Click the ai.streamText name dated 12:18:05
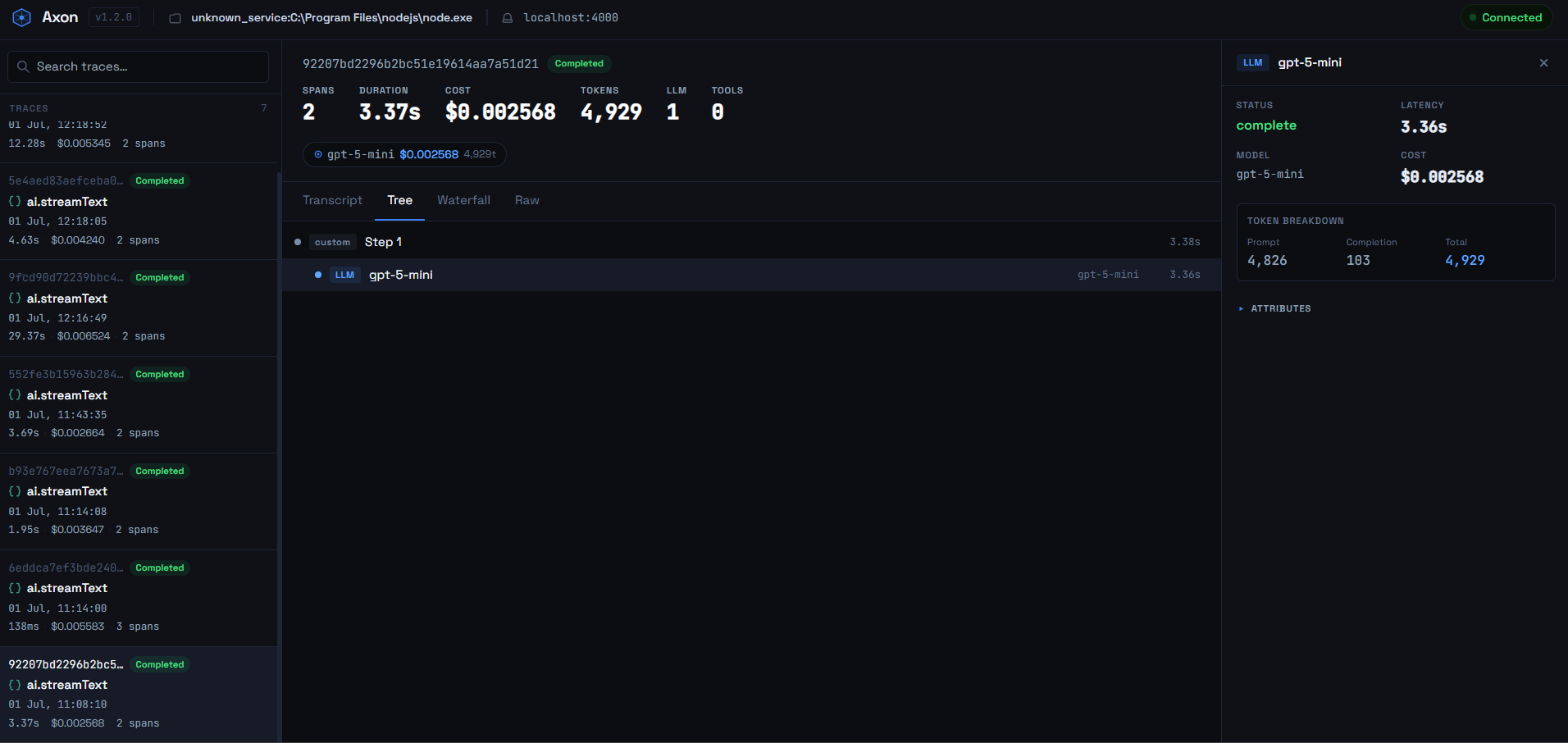The image size is (1568, 743). click(x=67, y=202)
